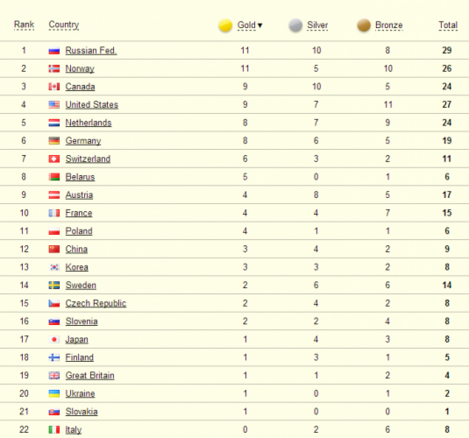The width and height of the screenshot is (469, 438).
Task: Click the Canada flag icon
Action: click(54, 87)
